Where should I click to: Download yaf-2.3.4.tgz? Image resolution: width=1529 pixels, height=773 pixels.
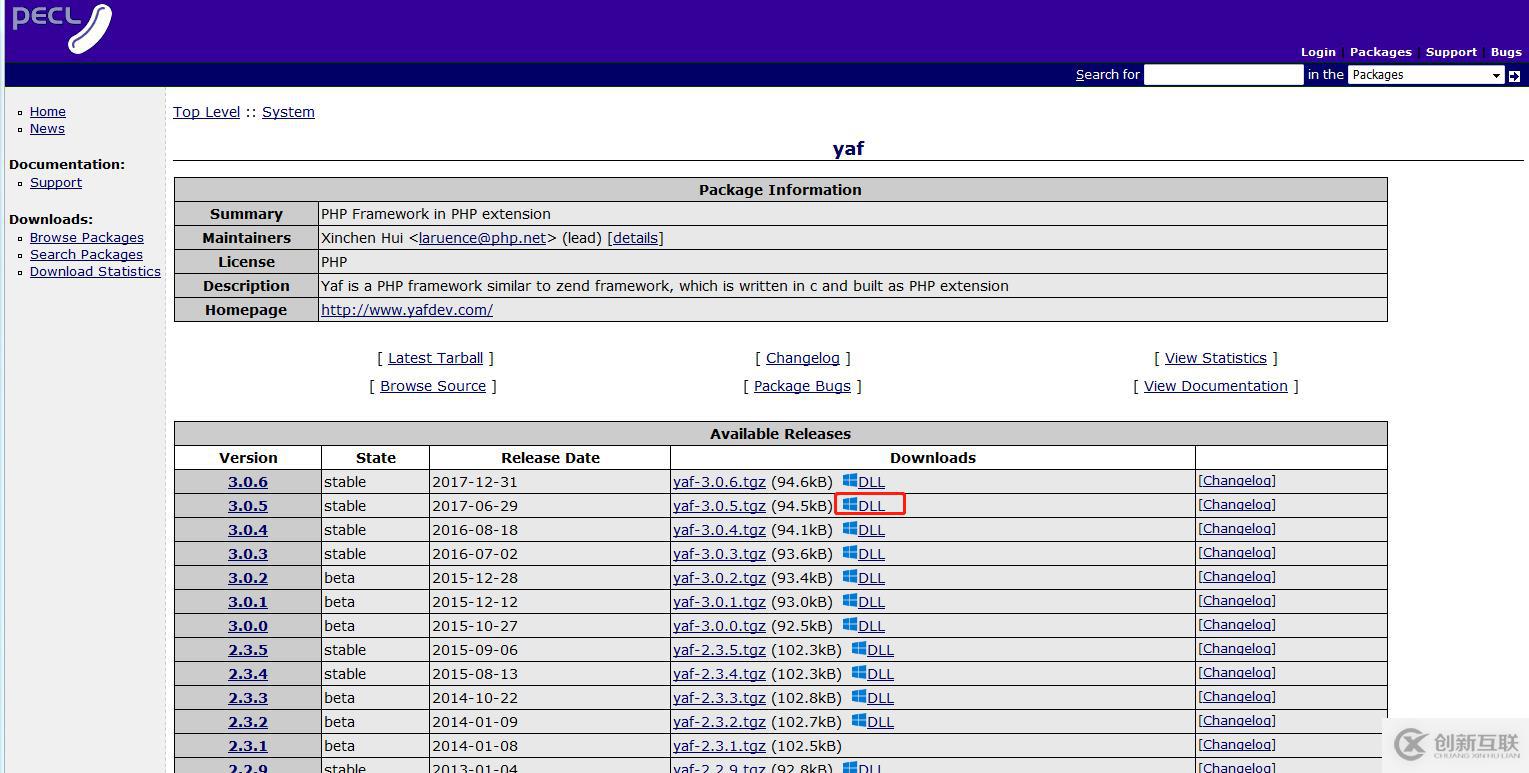coord(719,674)
